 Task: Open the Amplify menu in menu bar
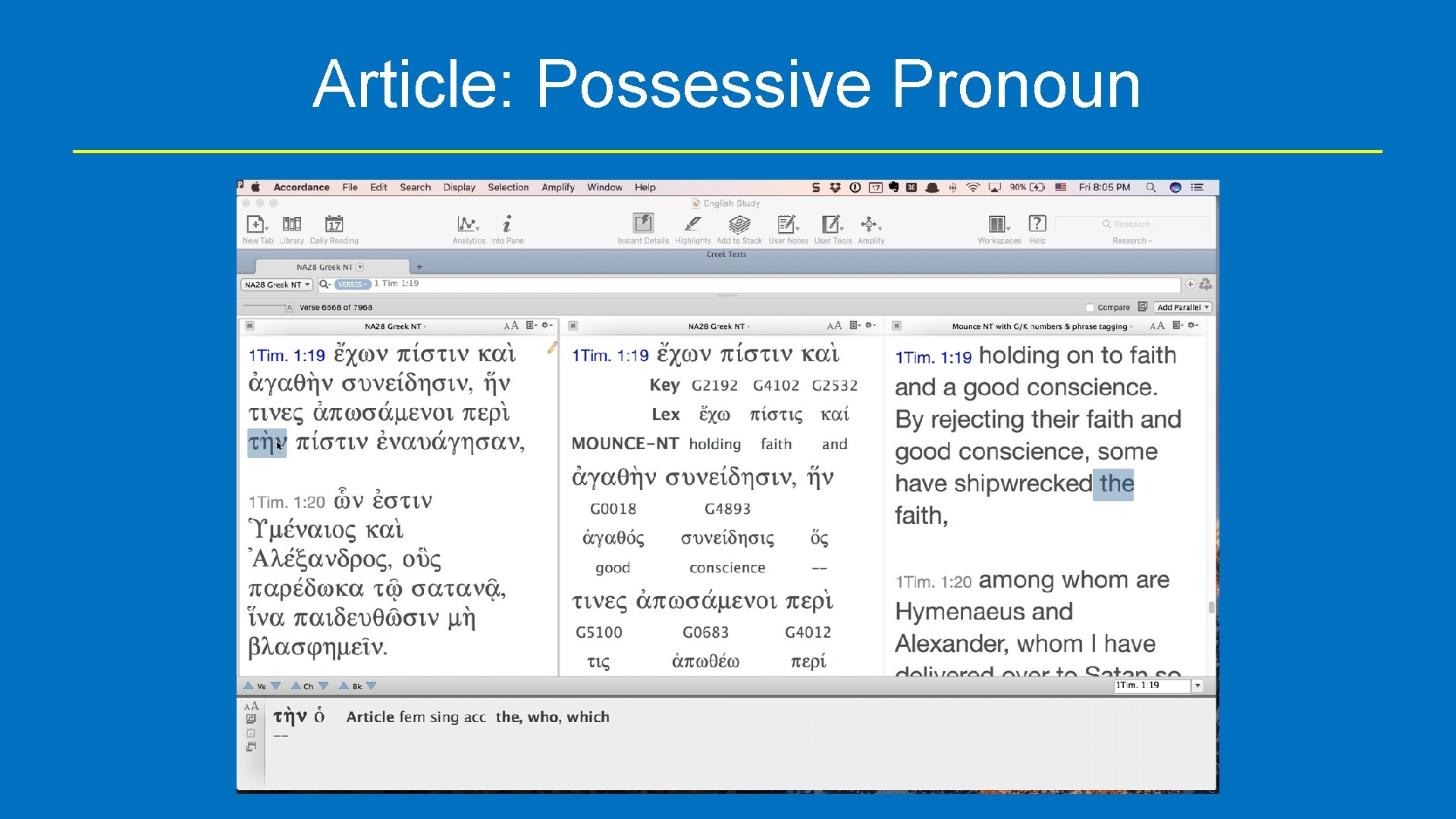tap(557, 187)
